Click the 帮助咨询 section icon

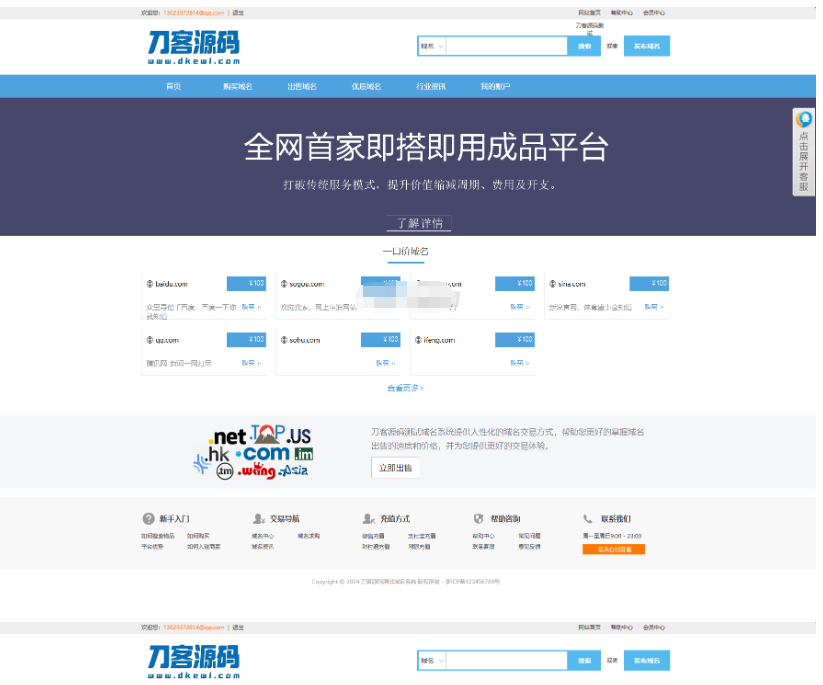(481, 519)
